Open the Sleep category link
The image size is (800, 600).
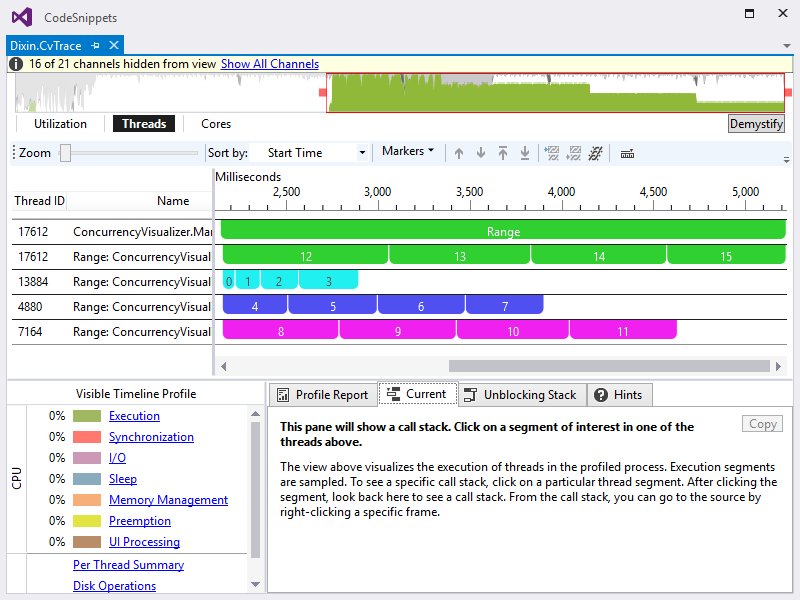coord(122,479)
